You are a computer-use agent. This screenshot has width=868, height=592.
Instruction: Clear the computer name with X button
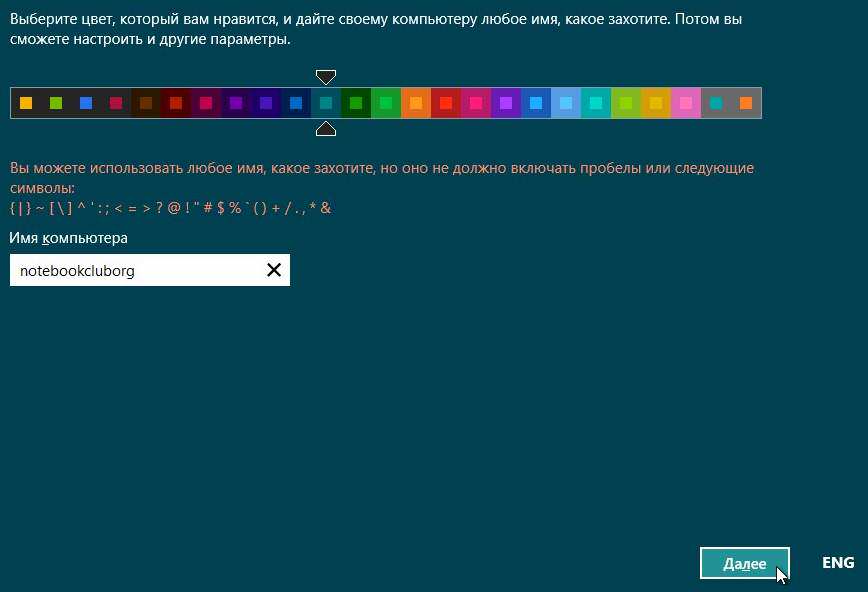tap(274, 270)
